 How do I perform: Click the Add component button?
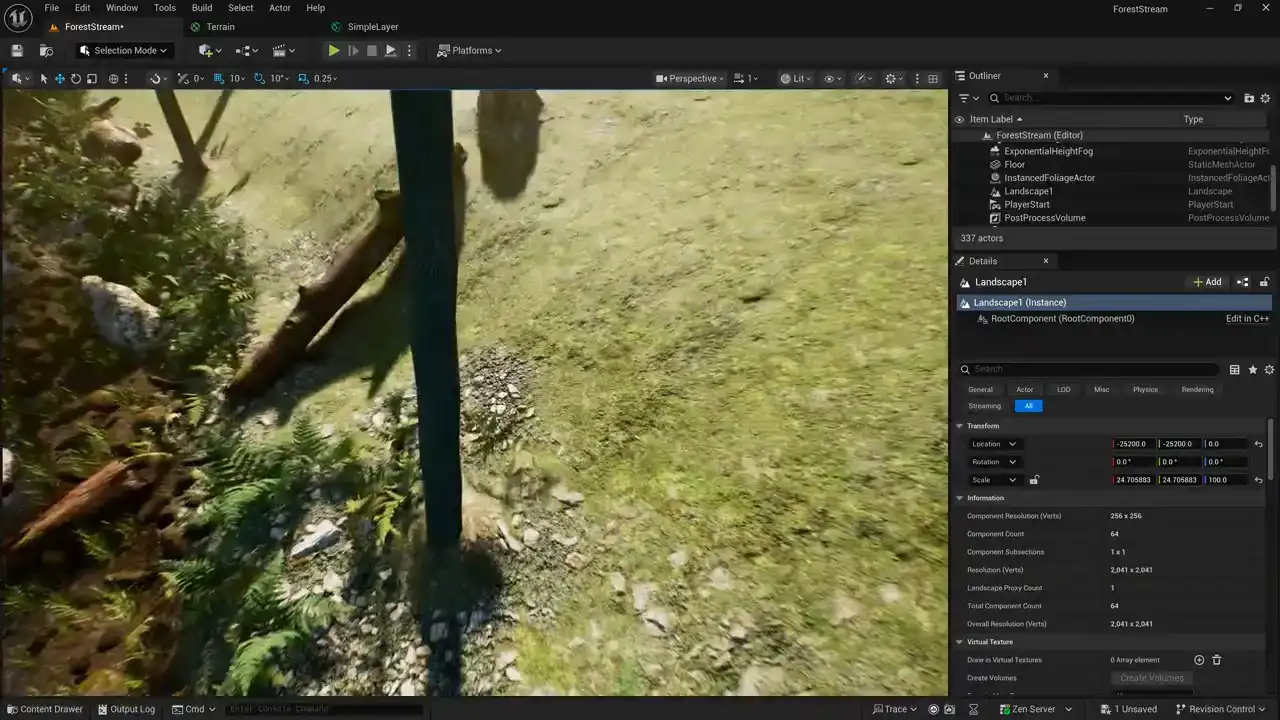(x=1207, y=282)
